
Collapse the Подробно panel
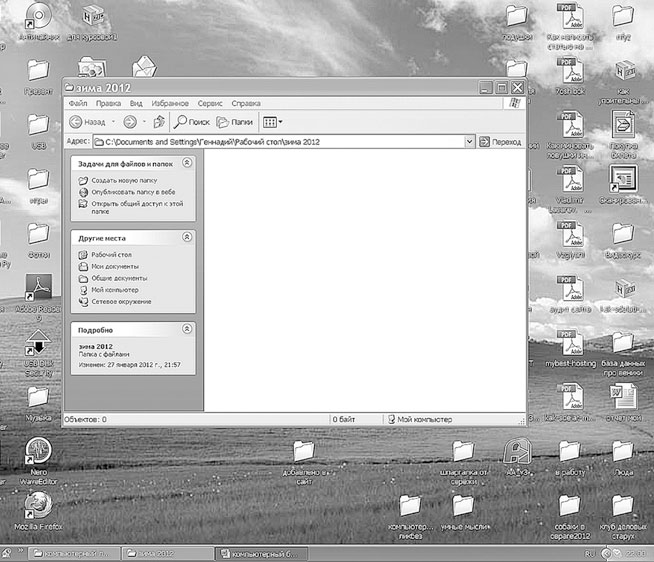[x=187, y=329]
